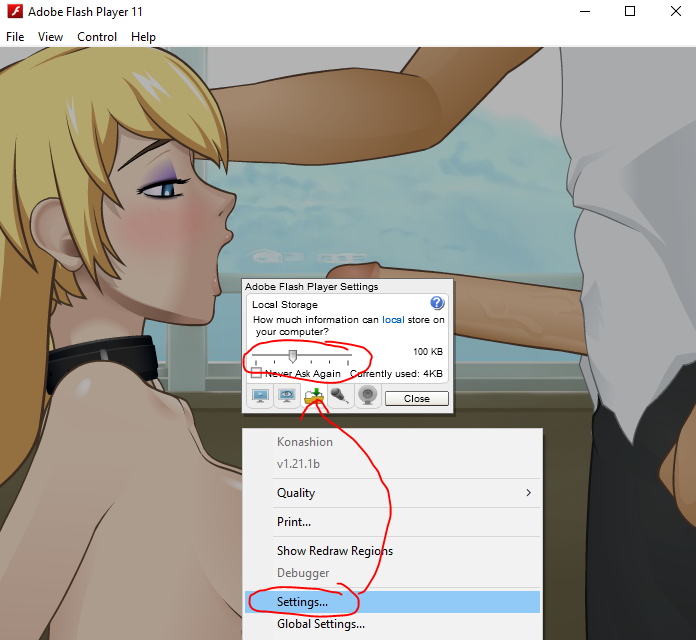
Task: Open the View menu
Action: pos(50,37)
